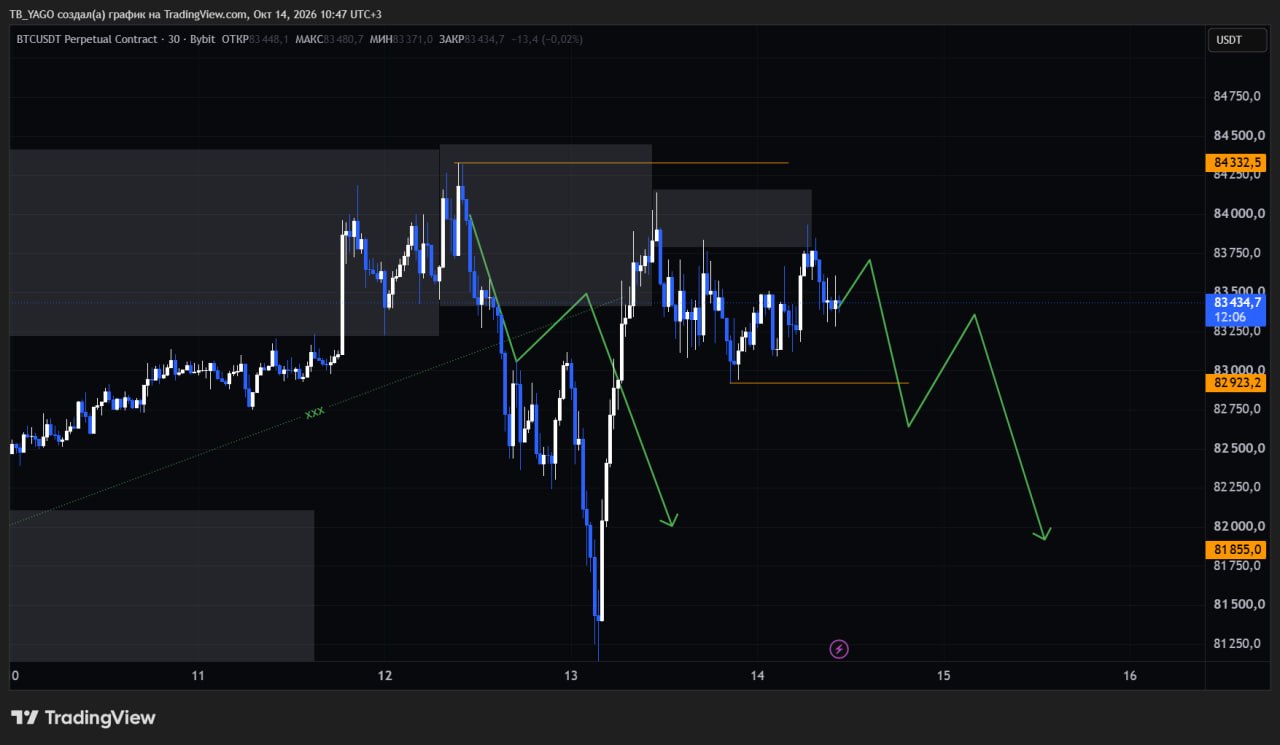
Task: Click date 13 on the time axis
Action: (x=571, y=676)
